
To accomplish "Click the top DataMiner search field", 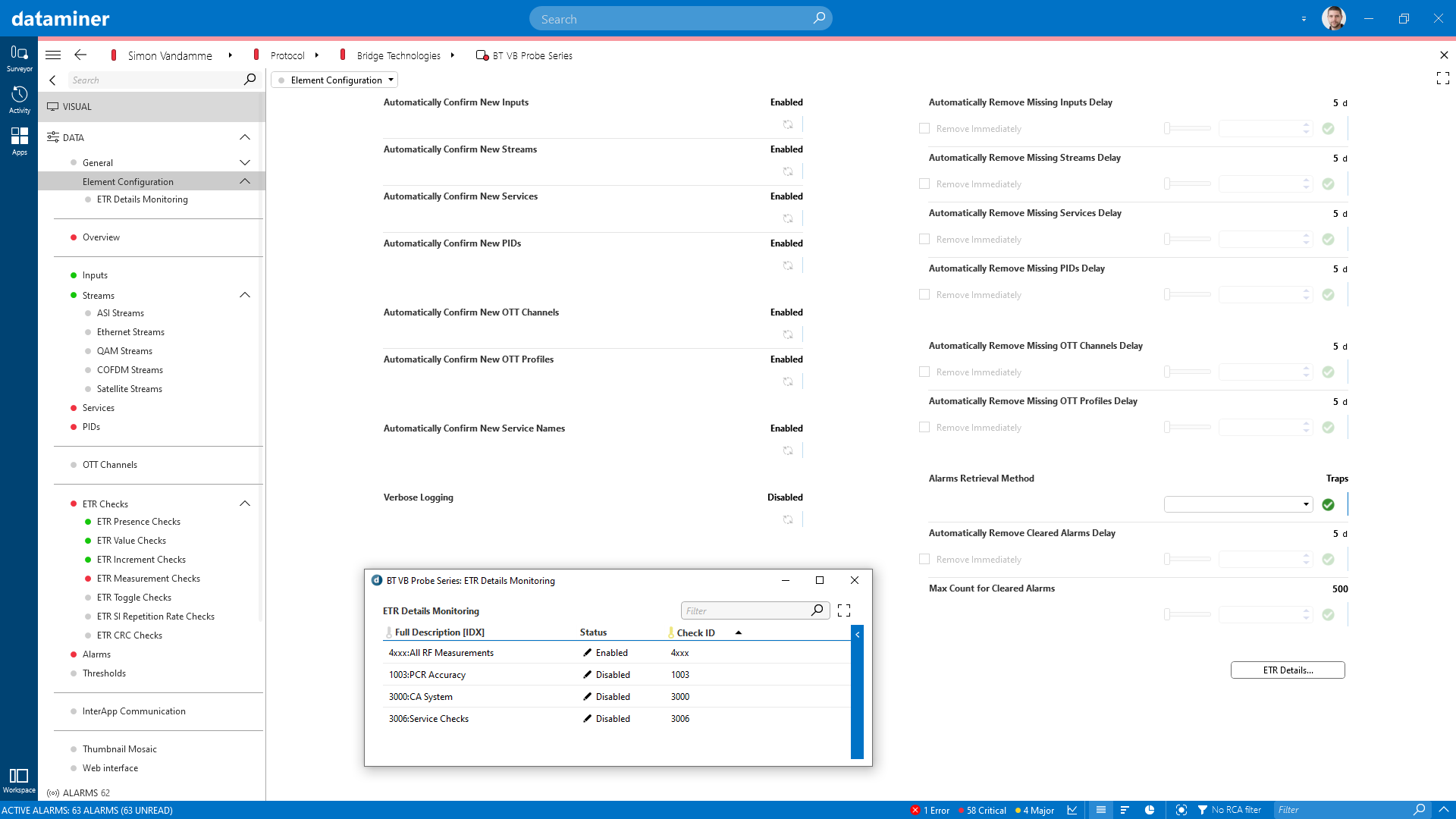I will [x=680, y=18].
